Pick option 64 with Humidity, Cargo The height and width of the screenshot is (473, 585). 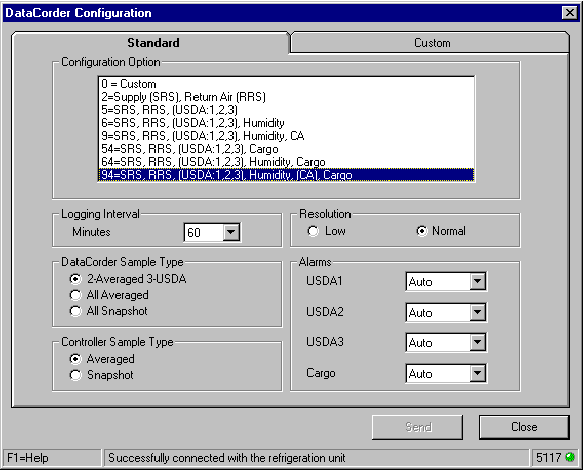(x=286, y=162)
